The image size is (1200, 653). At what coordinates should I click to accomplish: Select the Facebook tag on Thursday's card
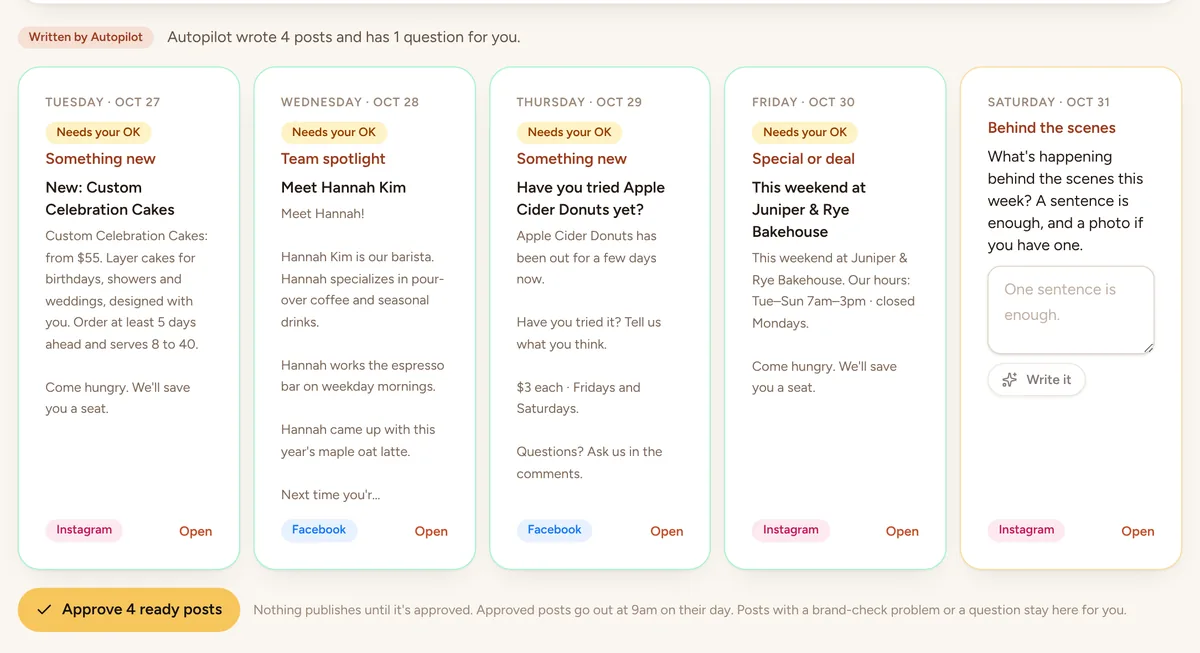555,530
